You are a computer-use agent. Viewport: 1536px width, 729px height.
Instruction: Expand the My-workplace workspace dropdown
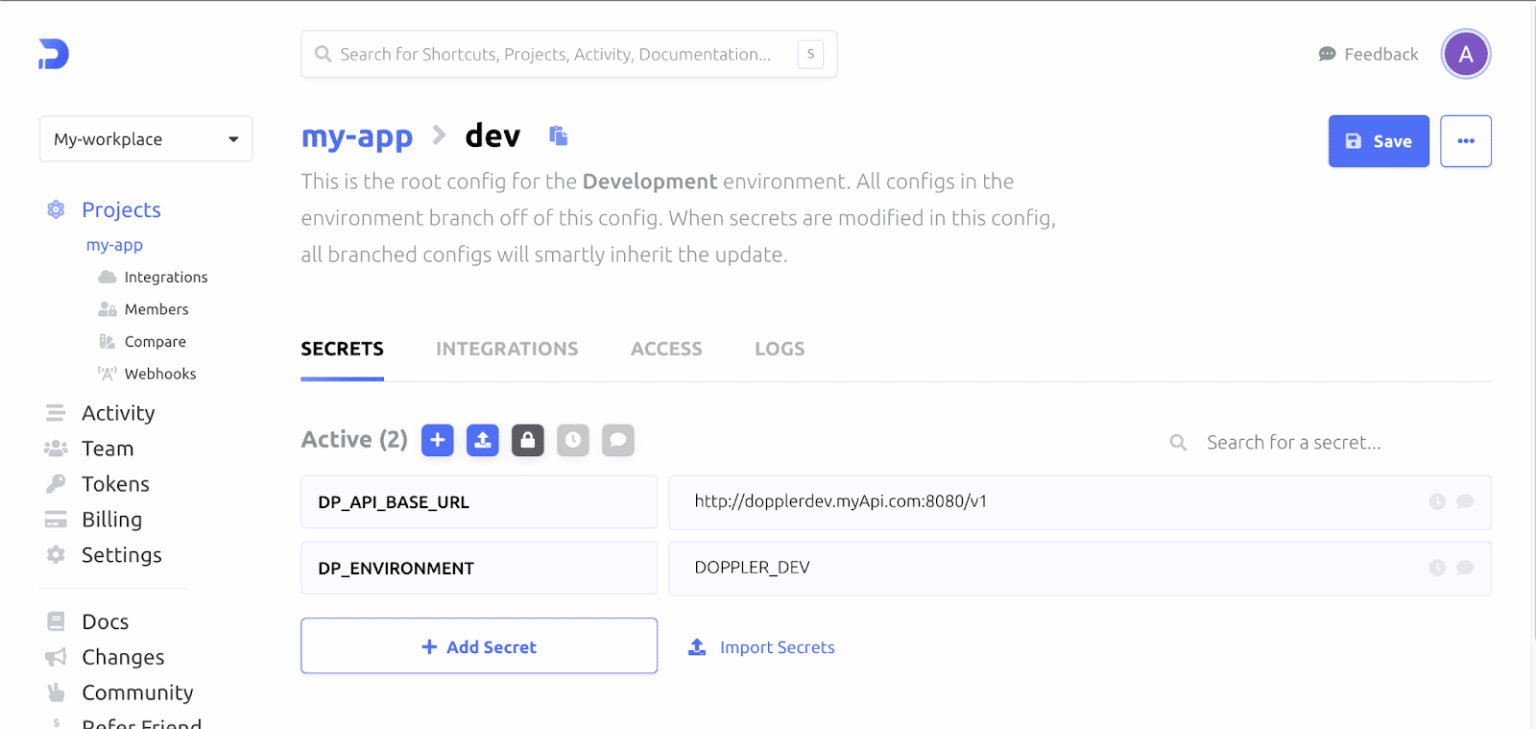tap(145, 139)
